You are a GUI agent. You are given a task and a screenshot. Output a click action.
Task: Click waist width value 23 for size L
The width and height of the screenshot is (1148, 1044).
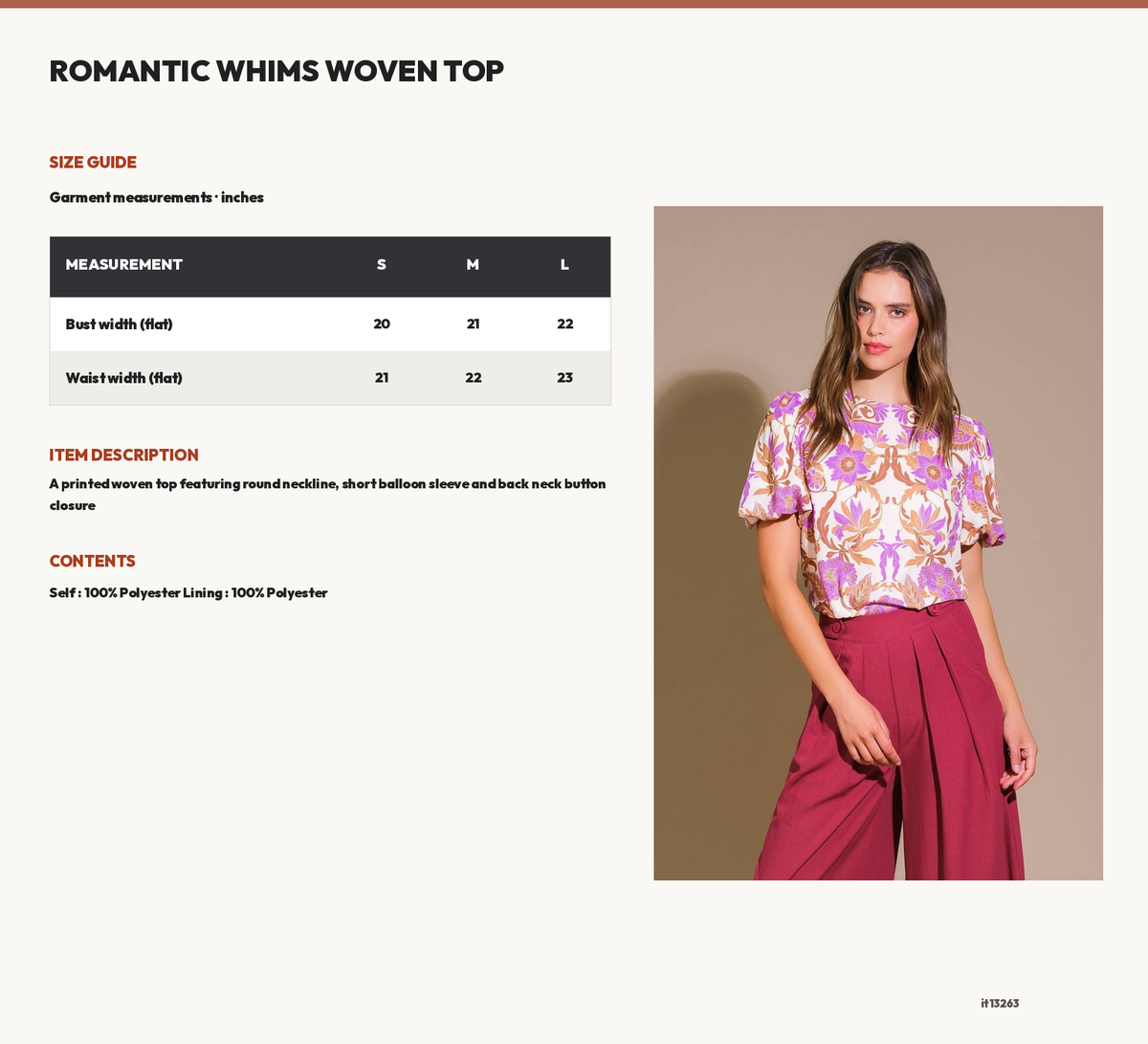564,378
